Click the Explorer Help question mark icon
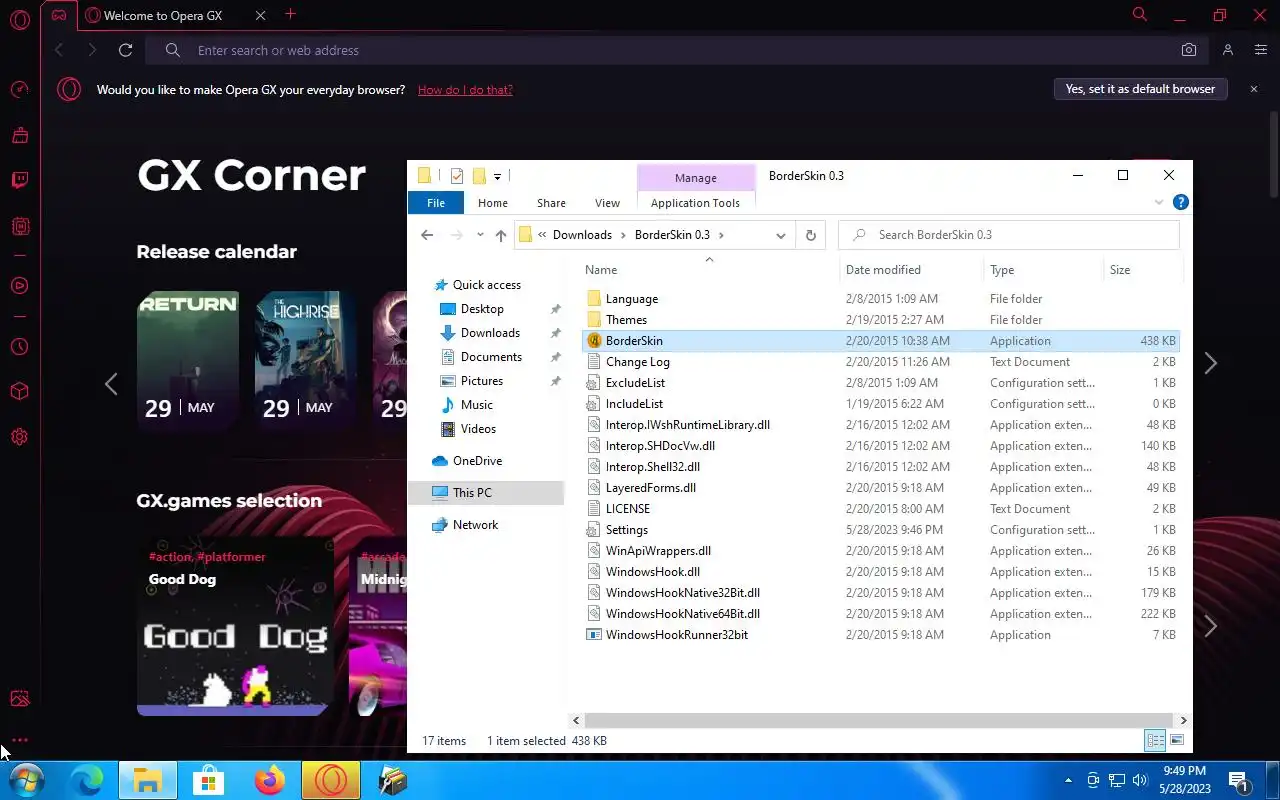This screenshot has height=800, width=1280. pyautogui.click(x=1180, y=202)
